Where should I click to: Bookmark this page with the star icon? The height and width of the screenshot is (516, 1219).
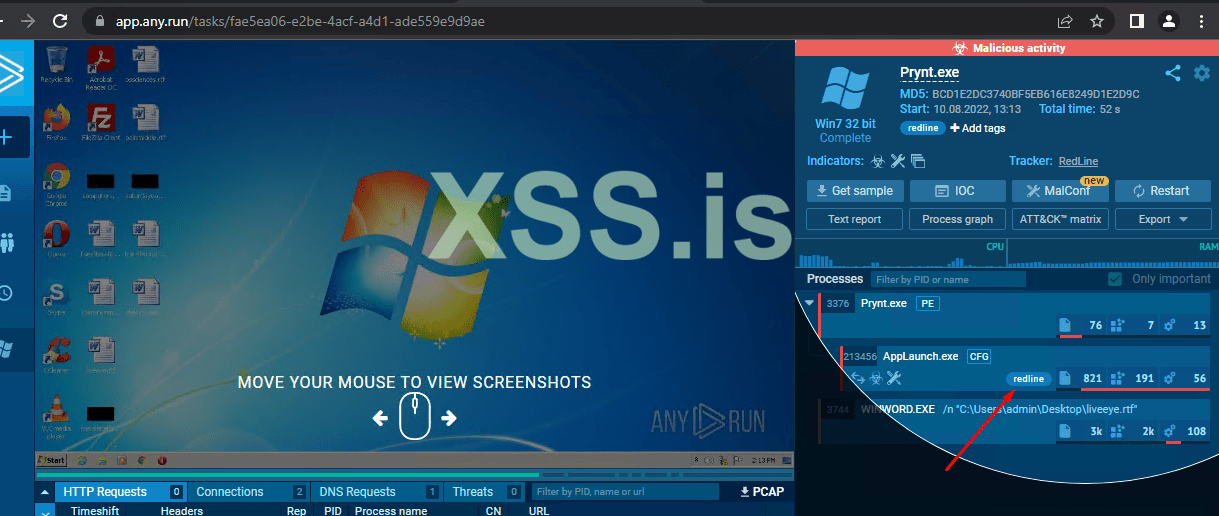pyautogui.click(x=1096, y=20)
